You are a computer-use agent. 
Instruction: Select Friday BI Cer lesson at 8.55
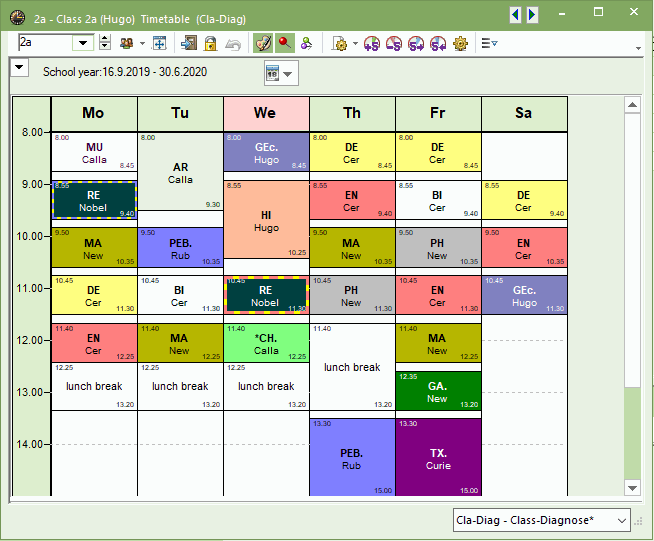pyautogui.click(x=438, y=200)
